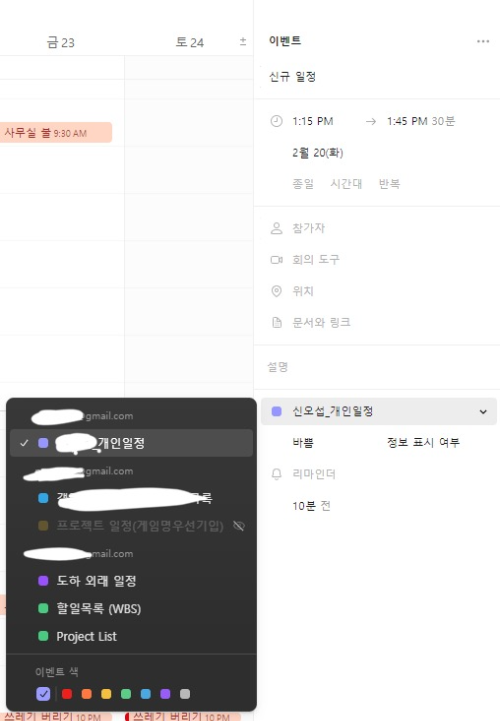Click the video camera meeting tool icon
The width and height of the screenshot is (500, 721).
(276, 260)
